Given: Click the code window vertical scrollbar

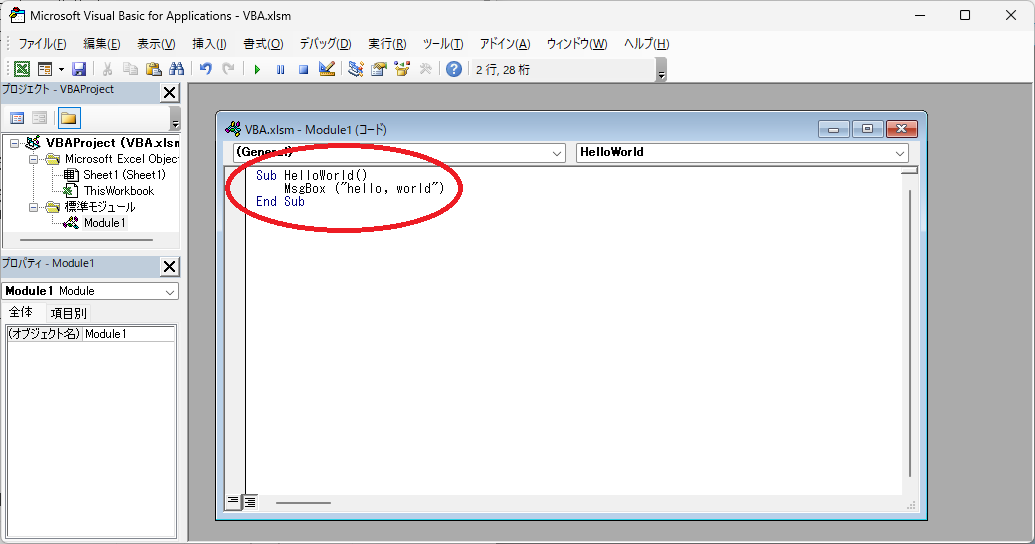Looking at the screenshot, I should pyautogui.click(x=910, y=333).
